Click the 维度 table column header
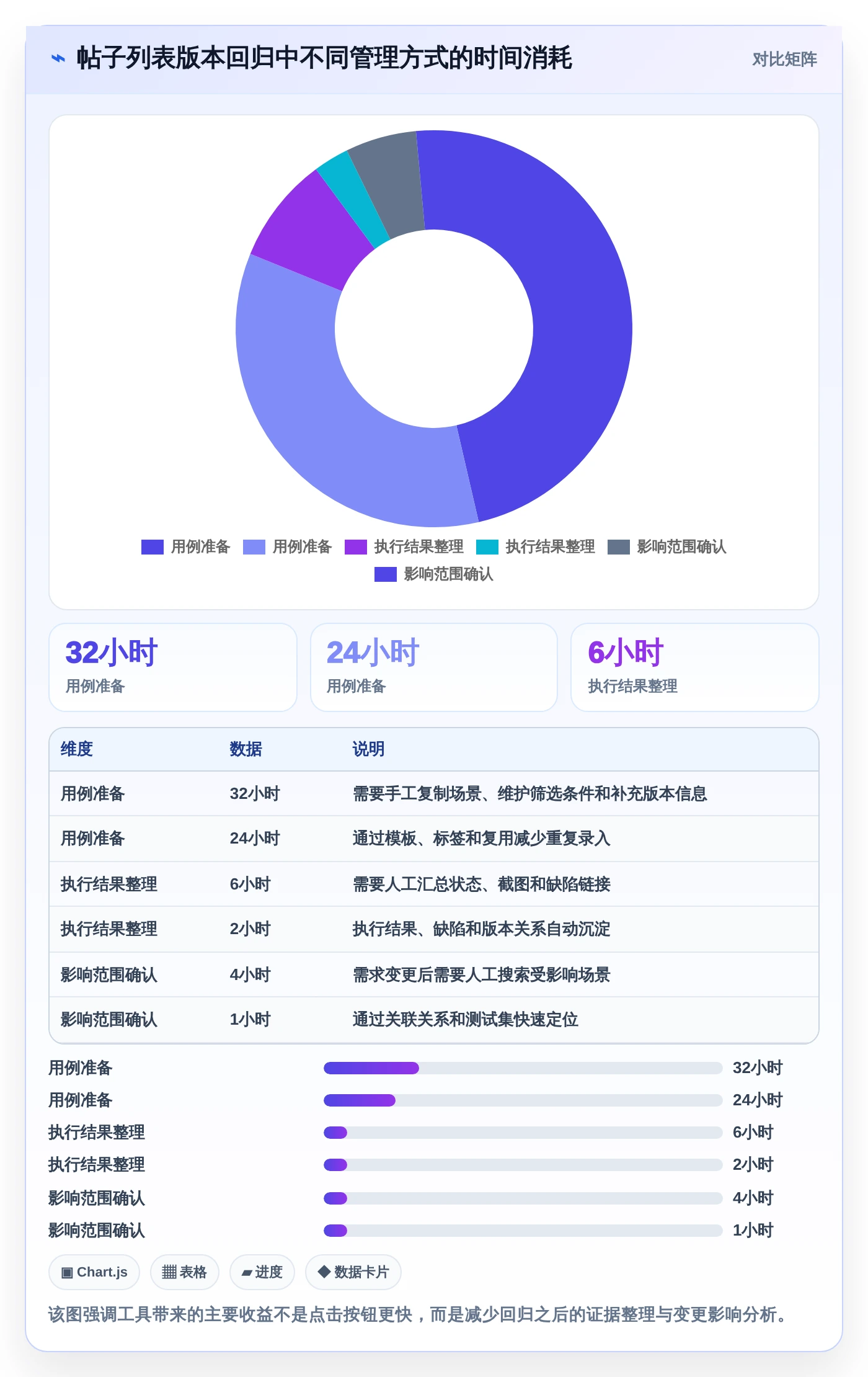868x1377 pixels. point(77,749)
